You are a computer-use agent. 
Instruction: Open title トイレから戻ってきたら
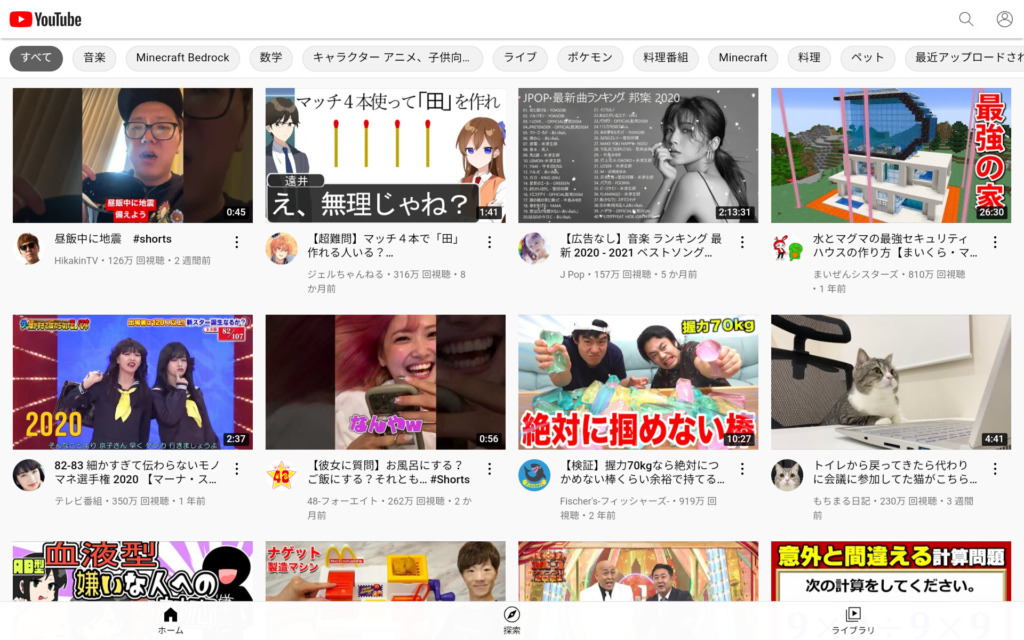895,472
